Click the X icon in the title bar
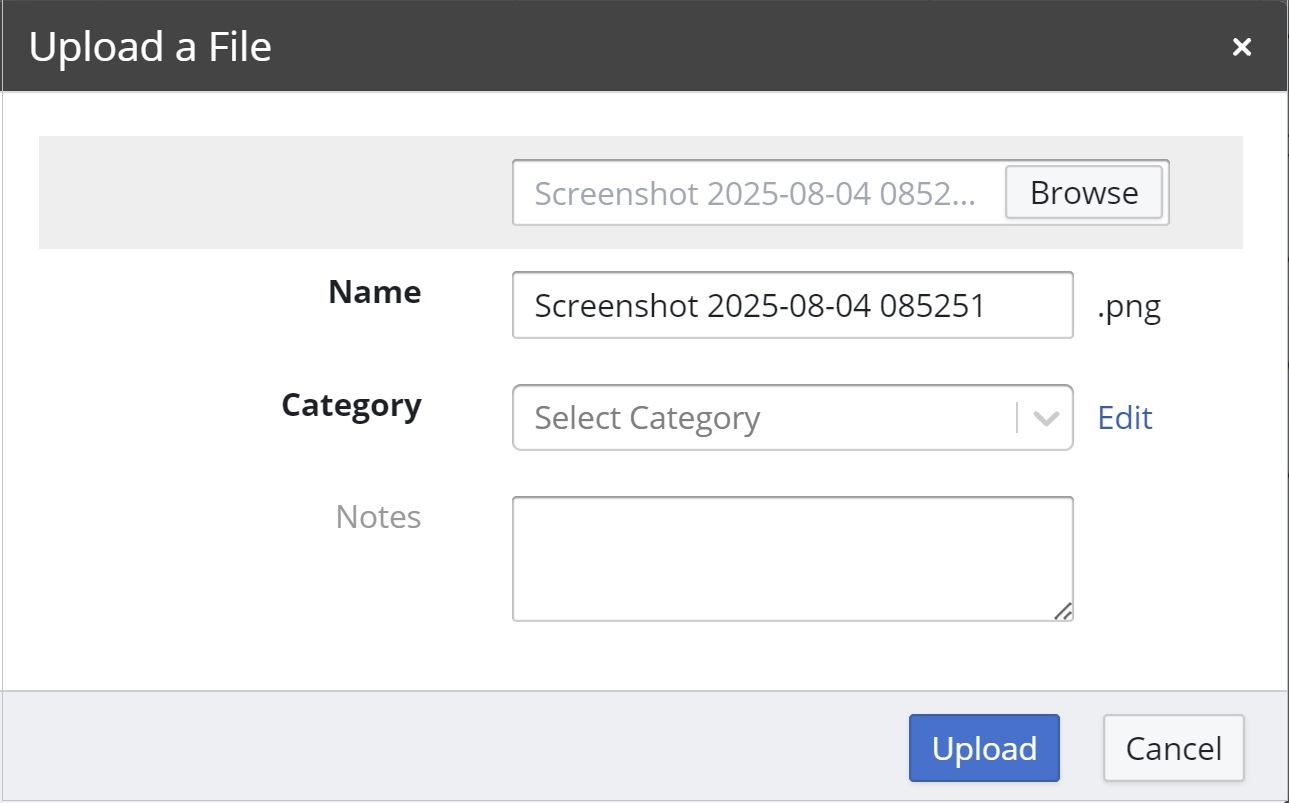1289x803 pixels. point(1241,46)
